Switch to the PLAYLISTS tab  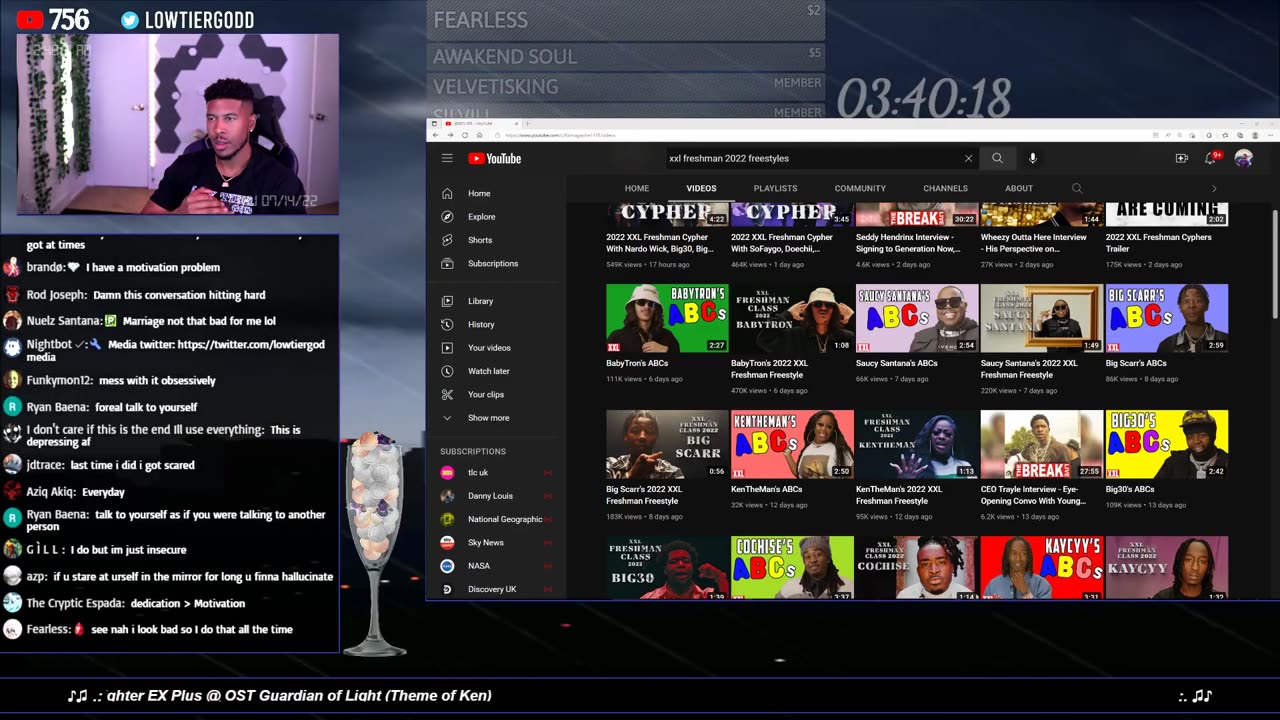click(x=775, y=188)
